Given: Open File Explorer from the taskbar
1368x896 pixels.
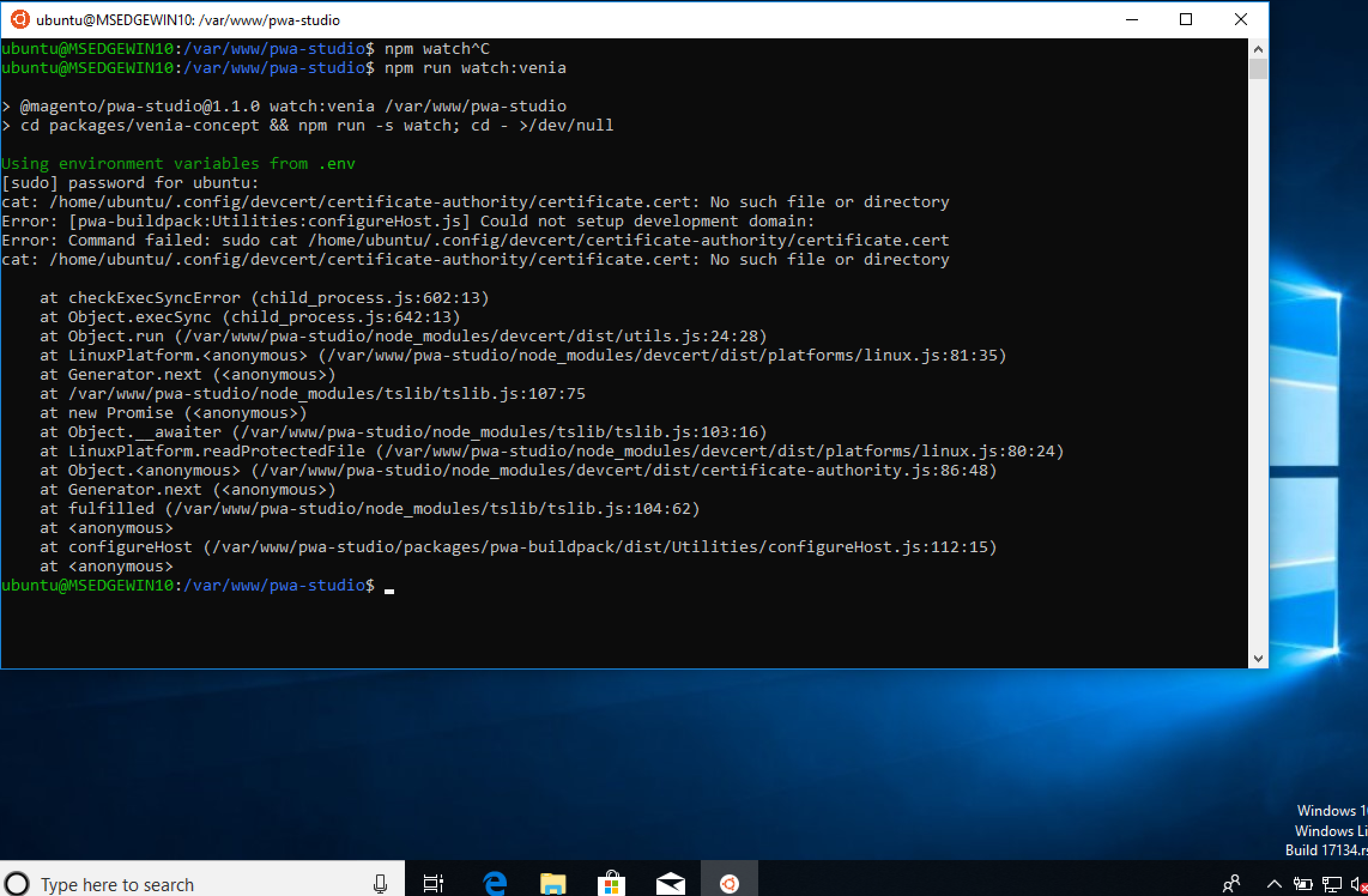Looking at the screenshot, I should tap(552, 883).
